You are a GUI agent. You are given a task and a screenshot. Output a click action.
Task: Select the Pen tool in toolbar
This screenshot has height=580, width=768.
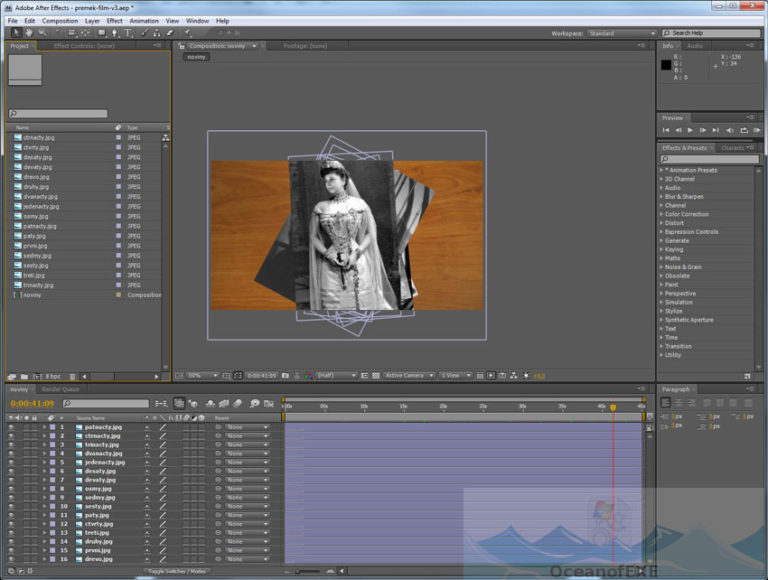pyautogui.click(x=115, y=33)
